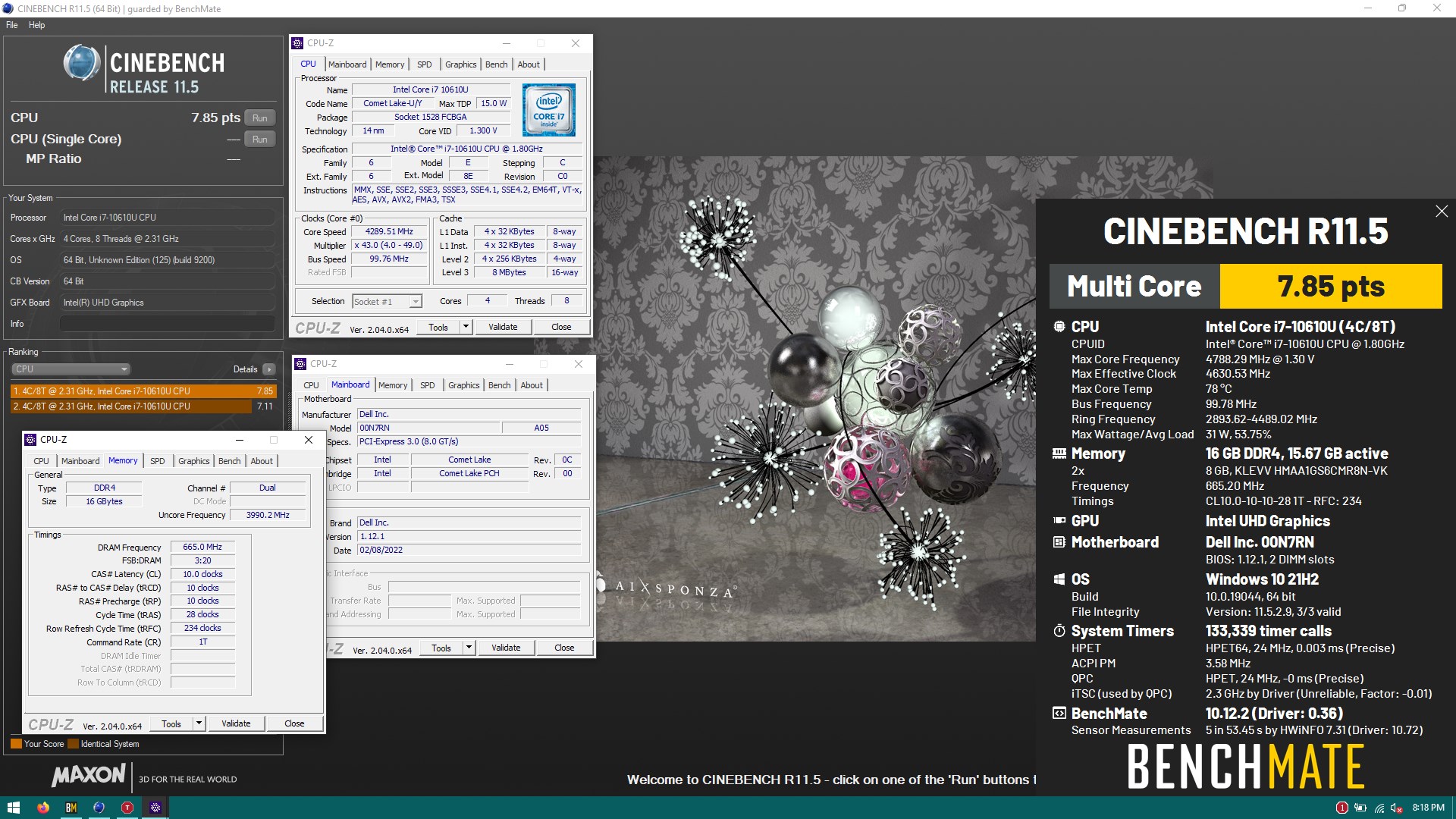Click Close button in top CPU-Z window
The width and height of the screenshot is (1456, 819).
pyautogui.click(x=561, y=328)
